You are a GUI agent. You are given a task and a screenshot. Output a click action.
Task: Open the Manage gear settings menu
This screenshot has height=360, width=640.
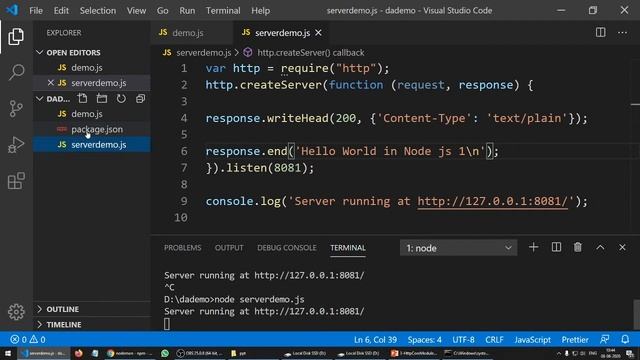click(x=16, y=312)
